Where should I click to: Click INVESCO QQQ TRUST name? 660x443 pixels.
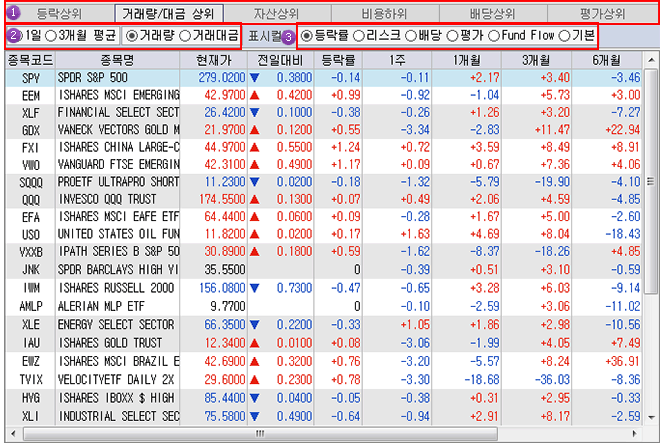[107, 199]
